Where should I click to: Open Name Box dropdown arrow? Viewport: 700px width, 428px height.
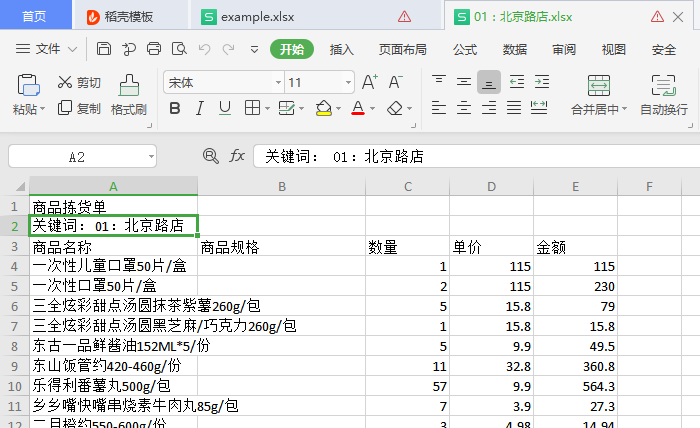click(151, 157)
